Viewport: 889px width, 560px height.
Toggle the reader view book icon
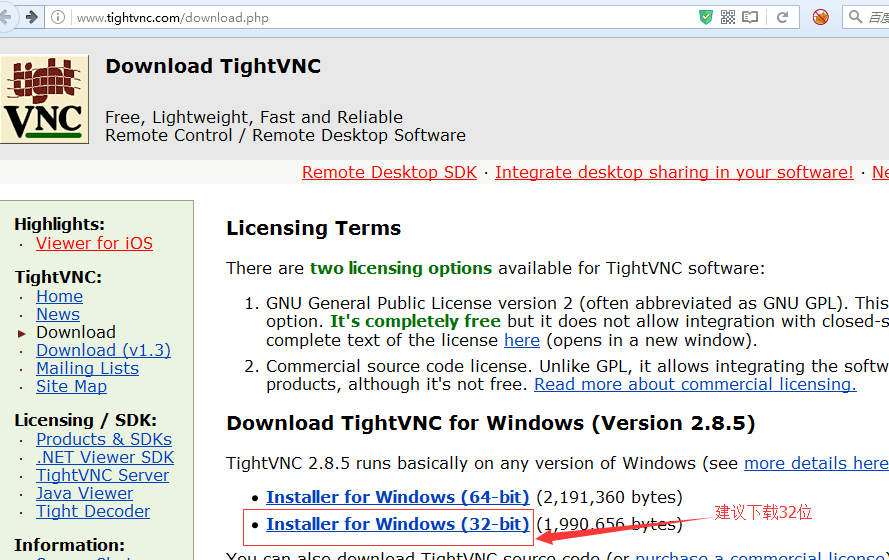(750, 18)
